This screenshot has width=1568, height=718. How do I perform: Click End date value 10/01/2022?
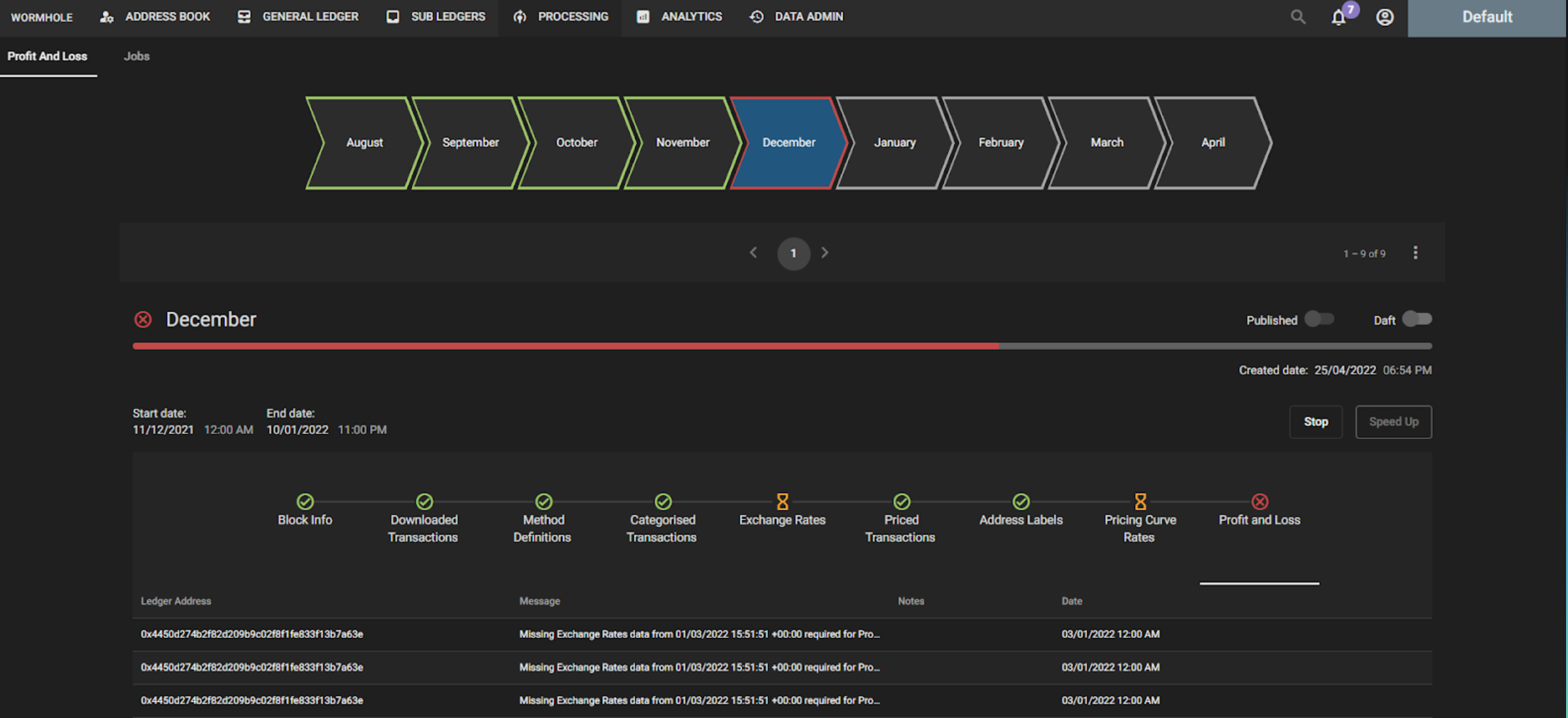point(297,430)
